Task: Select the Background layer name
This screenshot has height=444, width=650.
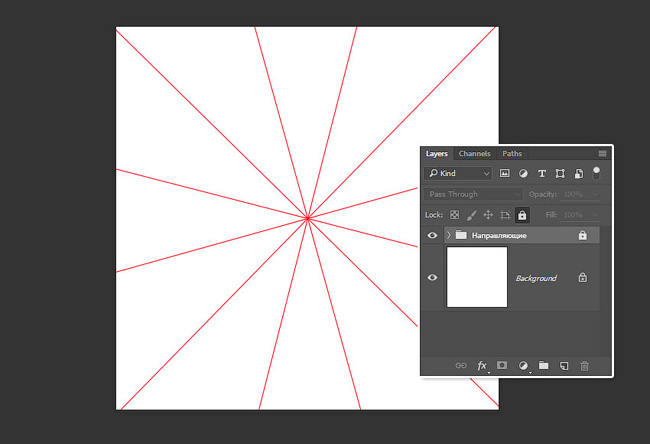Action: 536,278
